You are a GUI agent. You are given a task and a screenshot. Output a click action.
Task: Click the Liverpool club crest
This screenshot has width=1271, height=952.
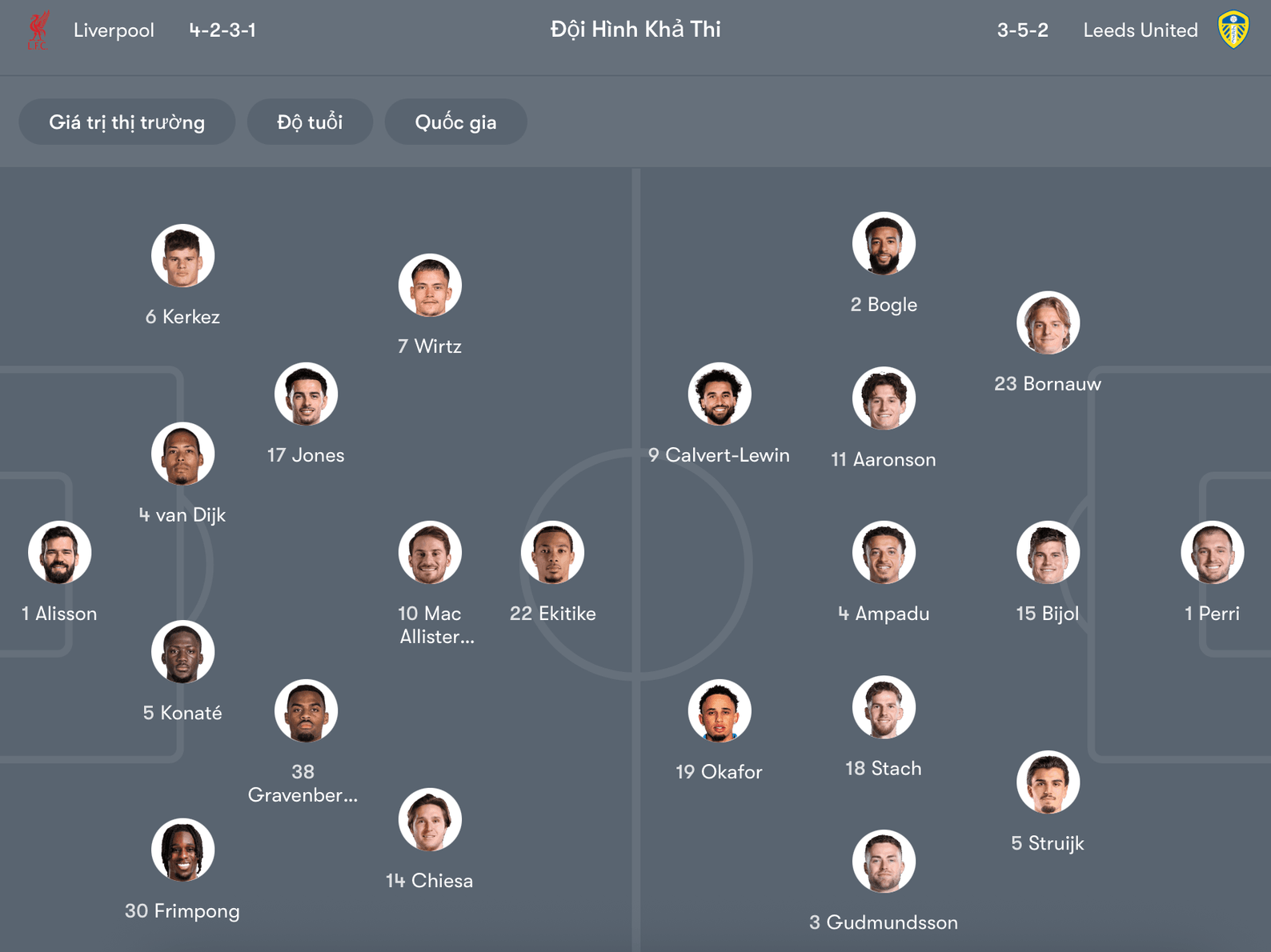tap(38, 30)
